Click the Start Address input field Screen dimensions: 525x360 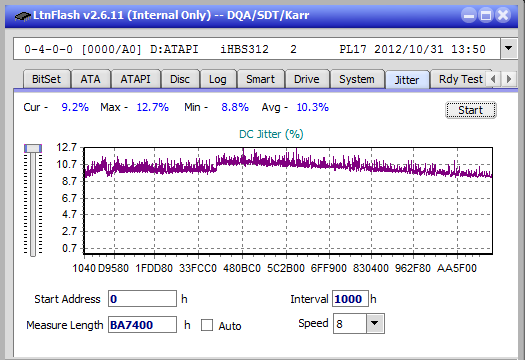(x=142, y=299)
